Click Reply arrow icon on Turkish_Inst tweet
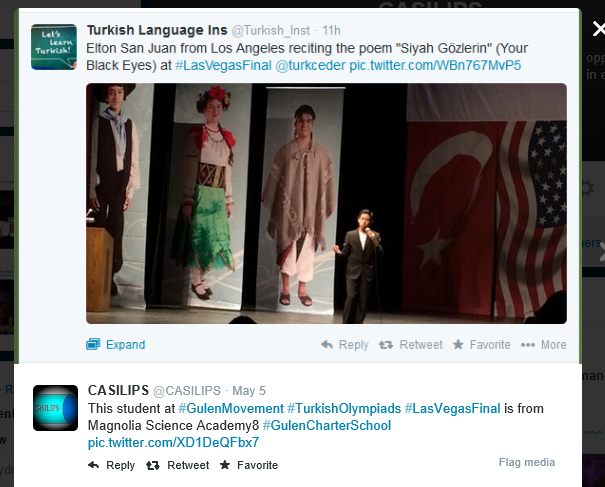 coord(327,344)
